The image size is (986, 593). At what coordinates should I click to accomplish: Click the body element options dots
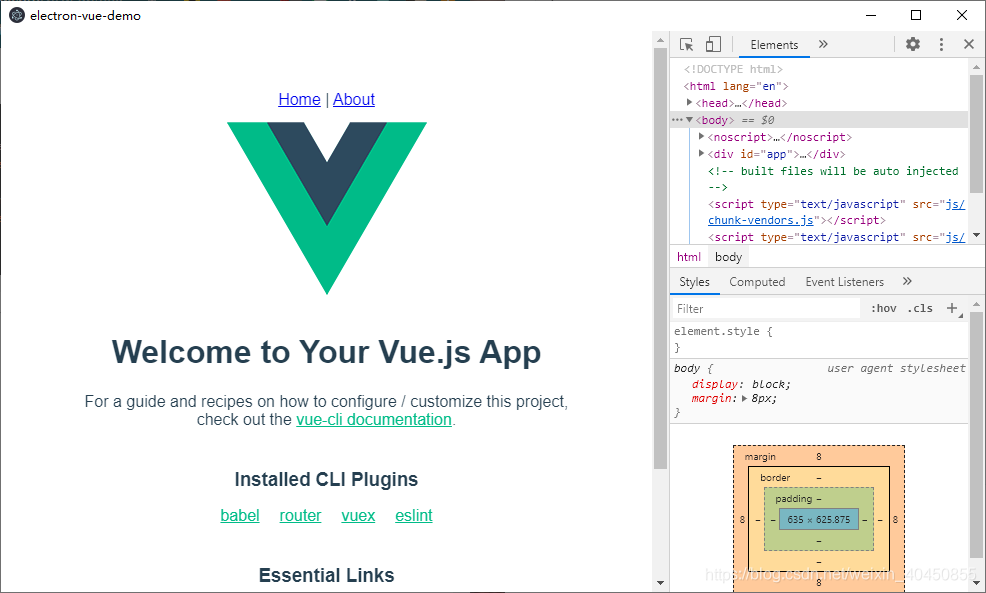[677, 119]
